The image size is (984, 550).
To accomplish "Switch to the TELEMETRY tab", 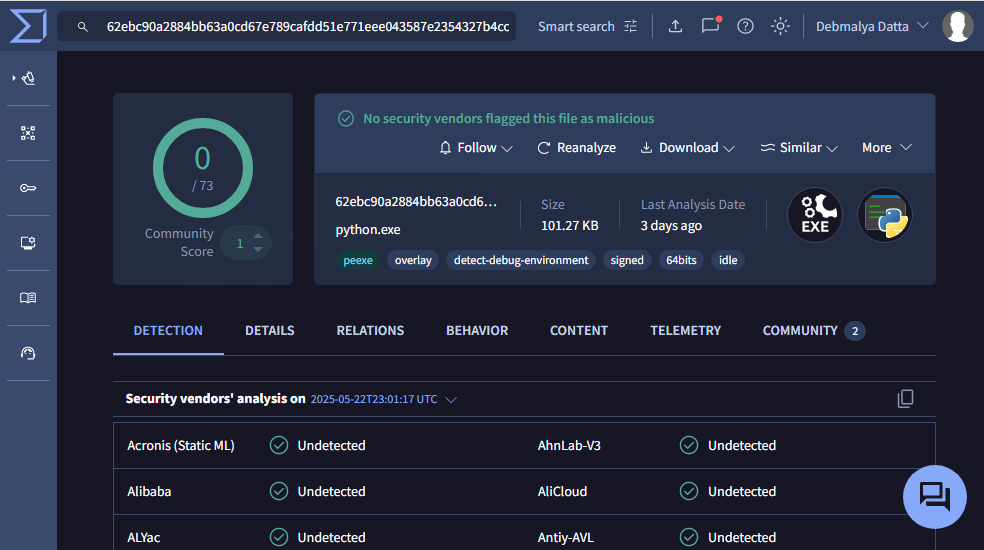I will 685,330.
